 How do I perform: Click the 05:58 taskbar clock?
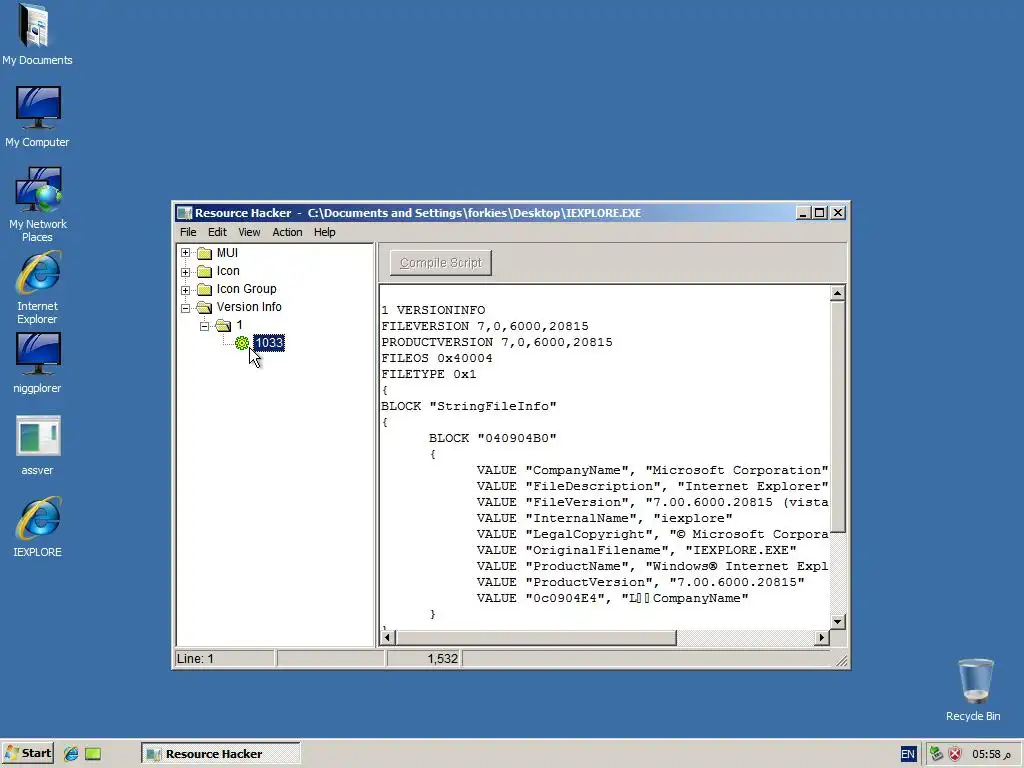point(991,754)
